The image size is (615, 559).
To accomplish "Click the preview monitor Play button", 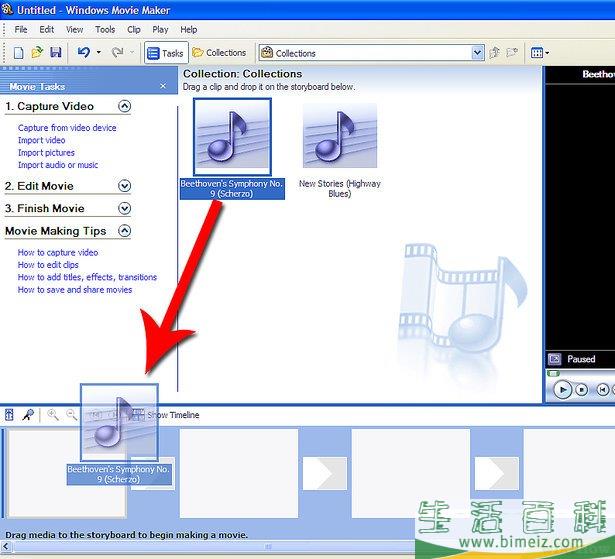I will click(563, 390).
